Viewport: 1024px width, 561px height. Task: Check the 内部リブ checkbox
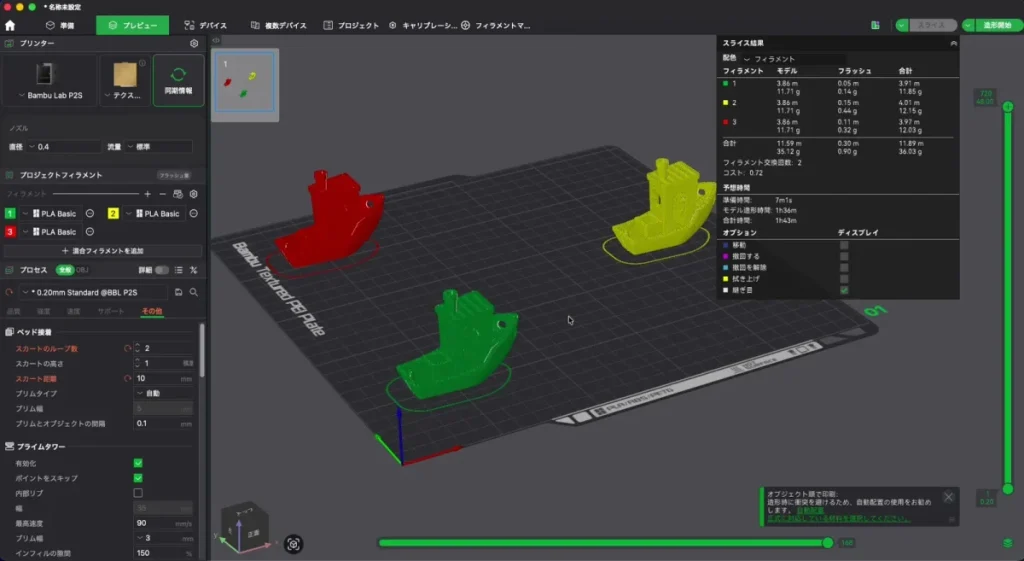(x=138, y=493)
